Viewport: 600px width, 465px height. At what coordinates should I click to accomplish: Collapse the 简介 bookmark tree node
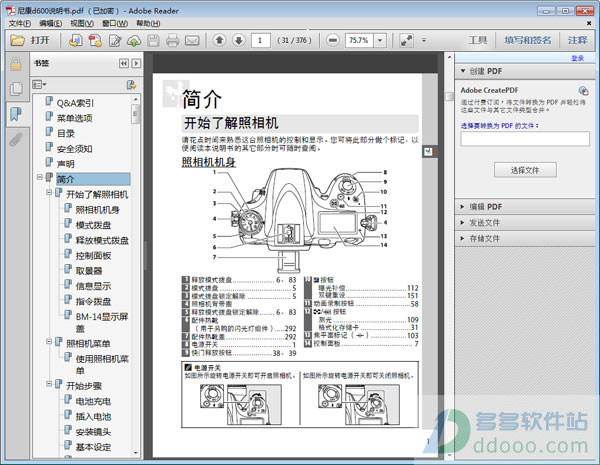point(39,177)
